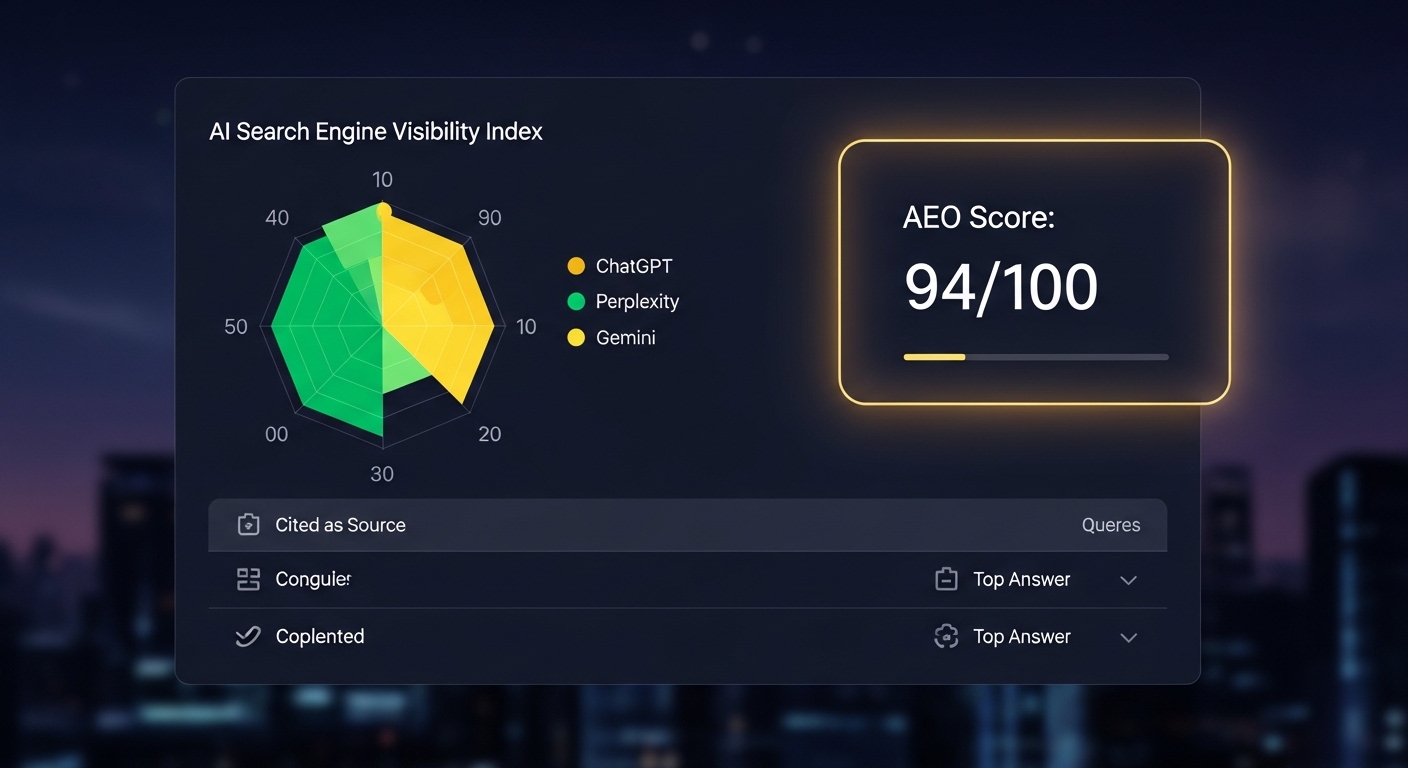Click the AEO Score progress bar
1408x768 pixels.
point(1036,356)
